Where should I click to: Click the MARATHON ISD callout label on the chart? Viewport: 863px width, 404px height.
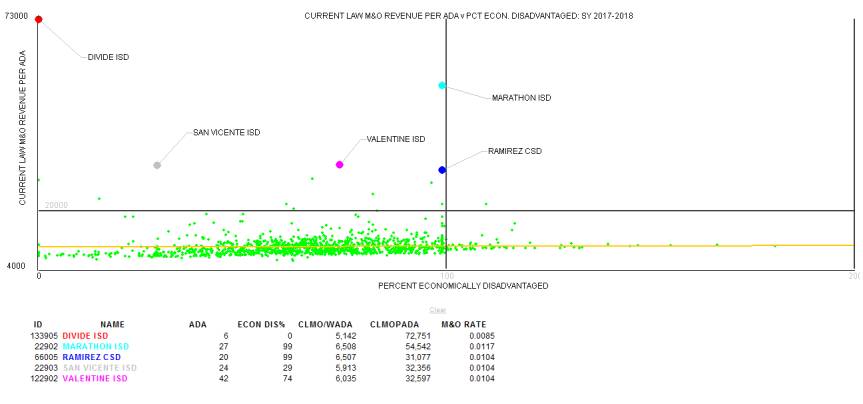521,98
